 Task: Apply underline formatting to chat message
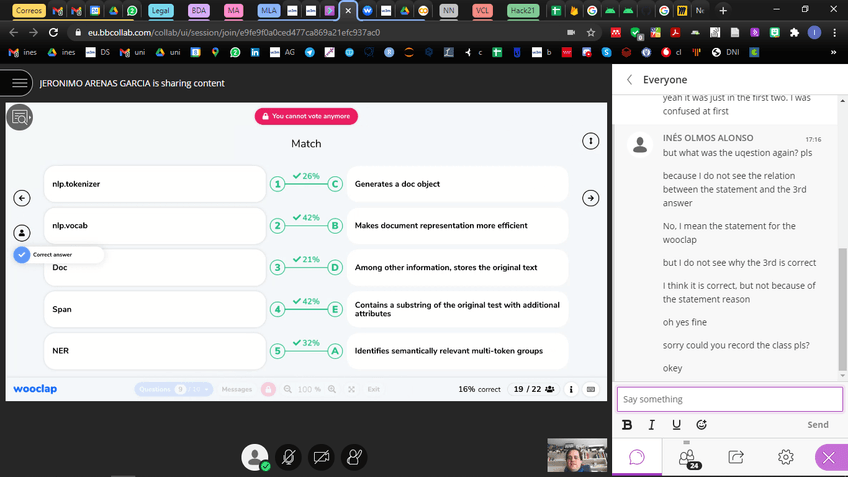tap(677, 425)
